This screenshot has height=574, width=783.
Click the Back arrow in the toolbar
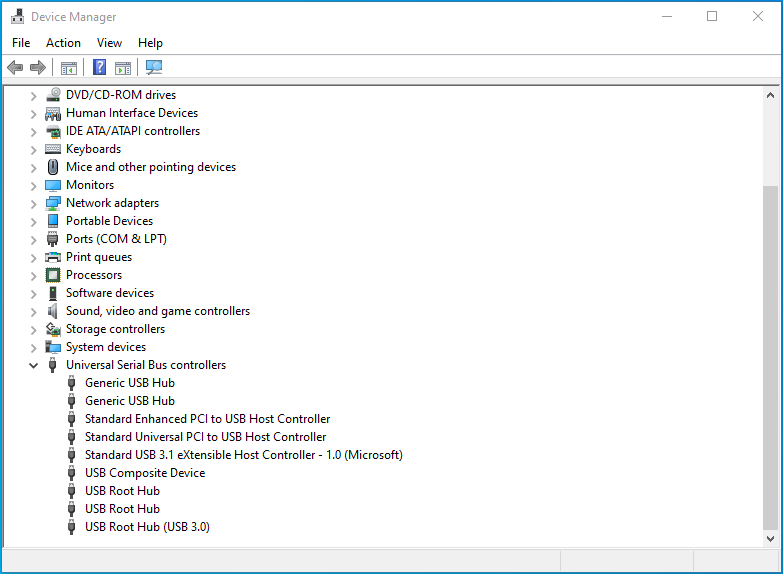click(15, 68)
